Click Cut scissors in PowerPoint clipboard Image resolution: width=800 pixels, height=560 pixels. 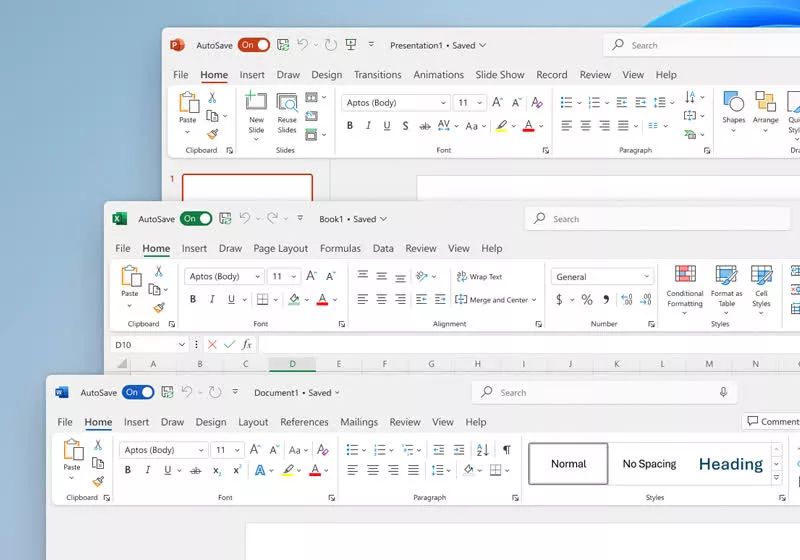(x=212, y=97)
